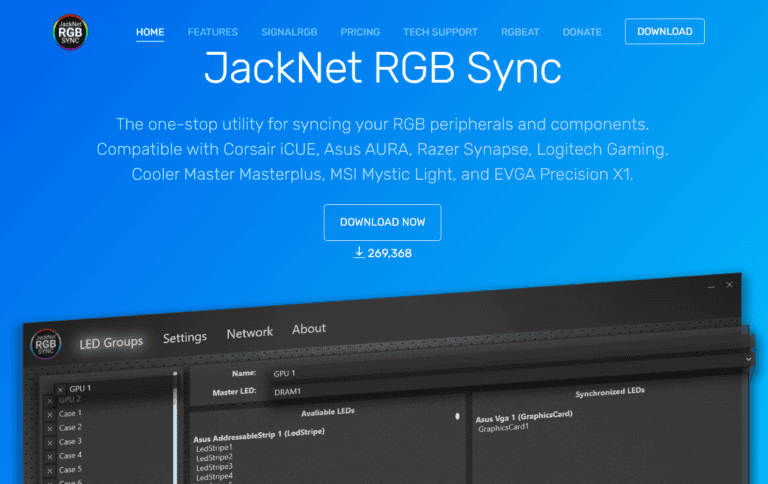Remove GPU 2 group via its X icon
The width and height of the screenshot is (768, 484).
(x=49, y=401)
